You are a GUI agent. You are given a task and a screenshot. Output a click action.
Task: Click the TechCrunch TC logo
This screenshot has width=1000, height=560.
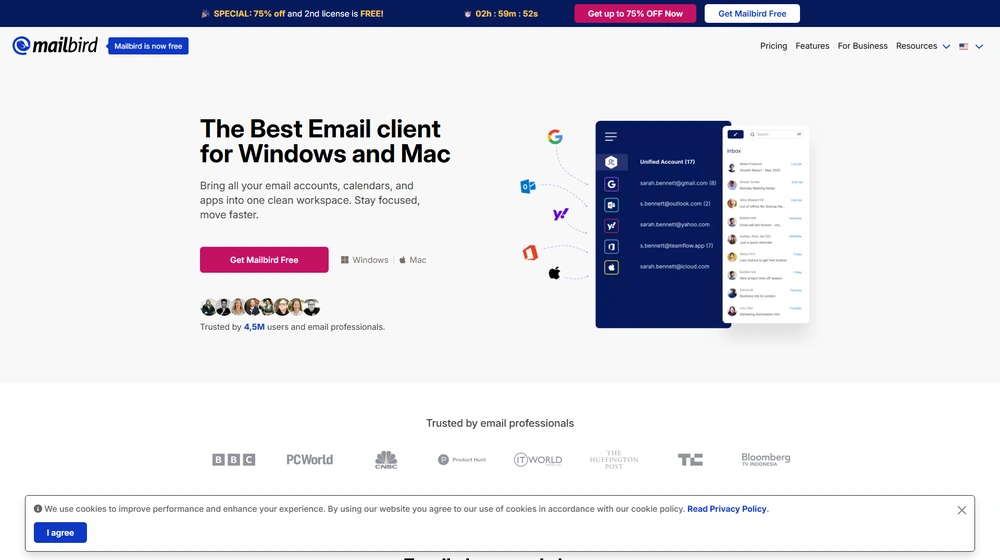coord(690,459)
